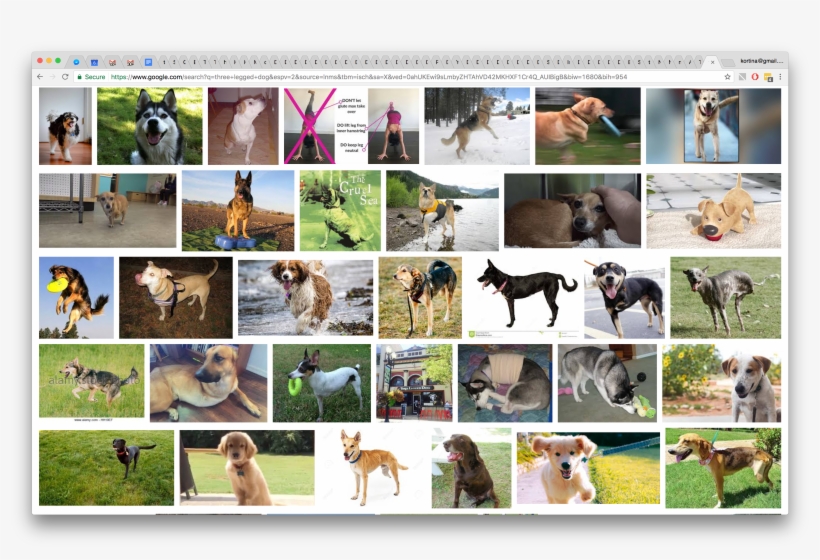Open the red Opera-style extension icon

[755, 77]
